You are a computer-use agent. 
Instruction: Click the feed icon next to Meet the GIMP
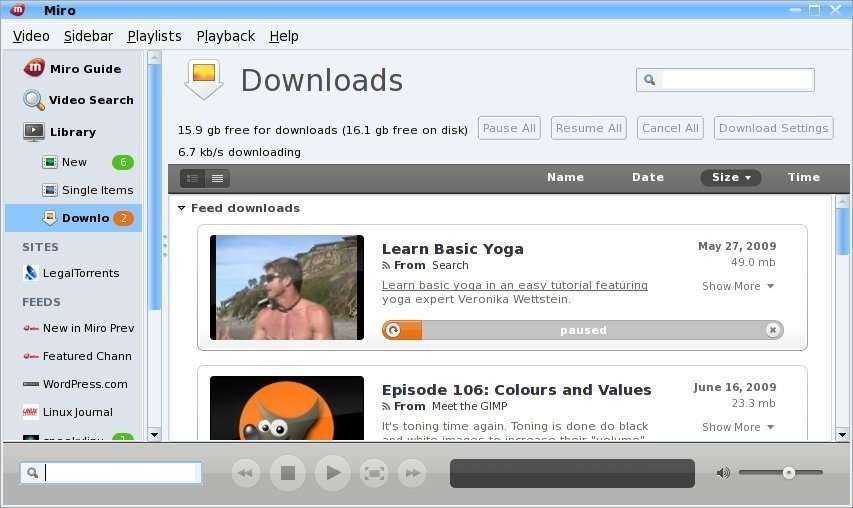coord(386,406)
